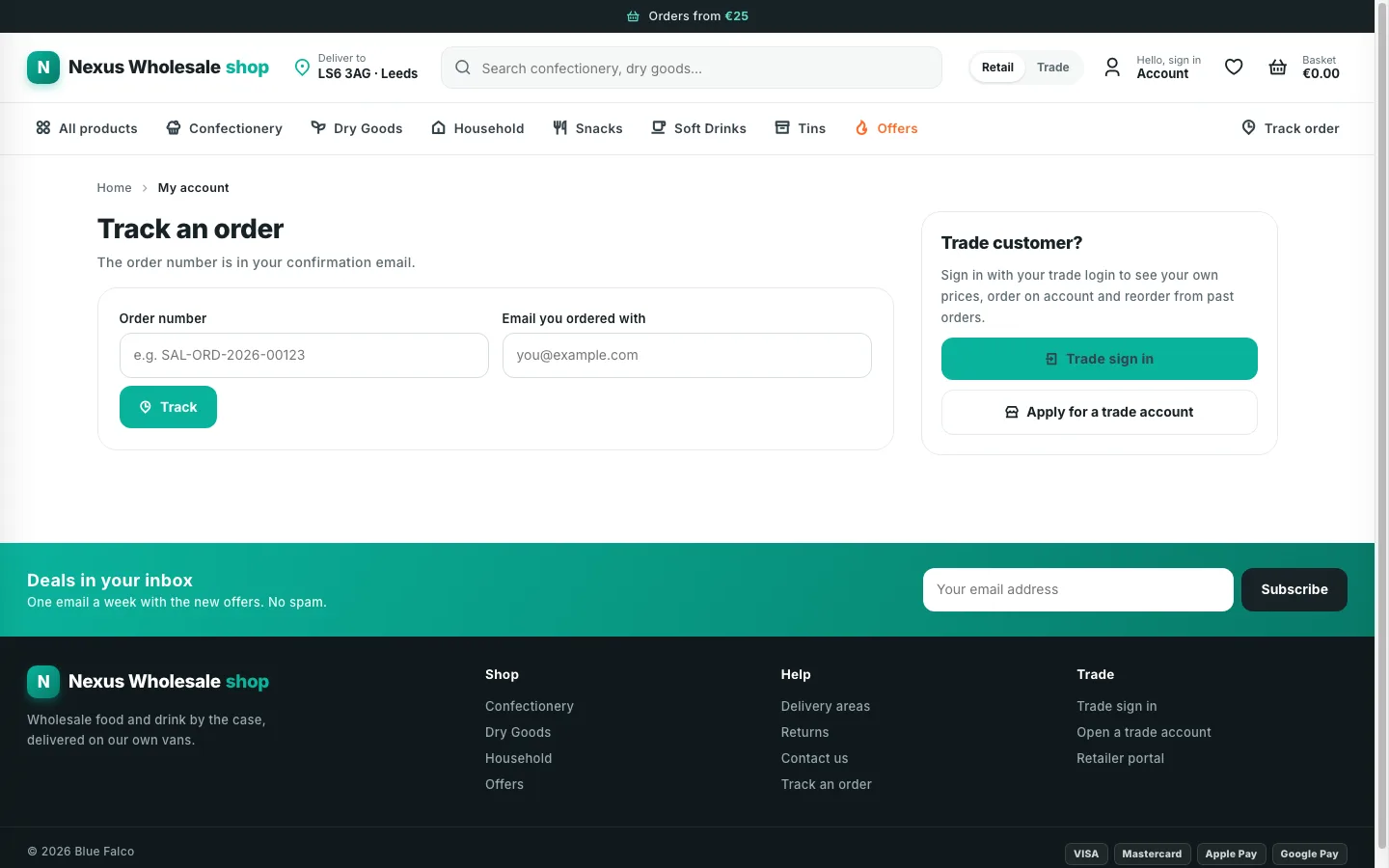Open the Confectionery menu item

(x=225, y=128)
